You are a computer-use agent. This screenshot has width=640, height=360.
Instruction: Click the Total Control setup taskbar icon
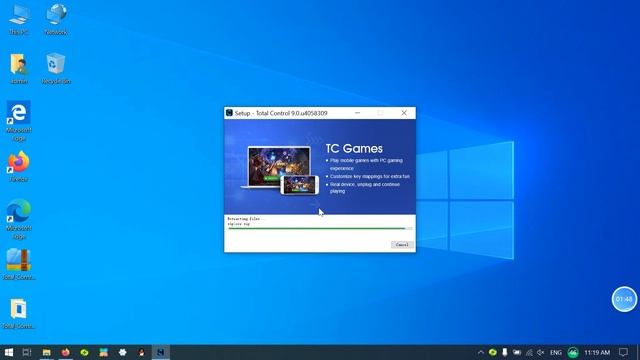(x=160, y=352)
